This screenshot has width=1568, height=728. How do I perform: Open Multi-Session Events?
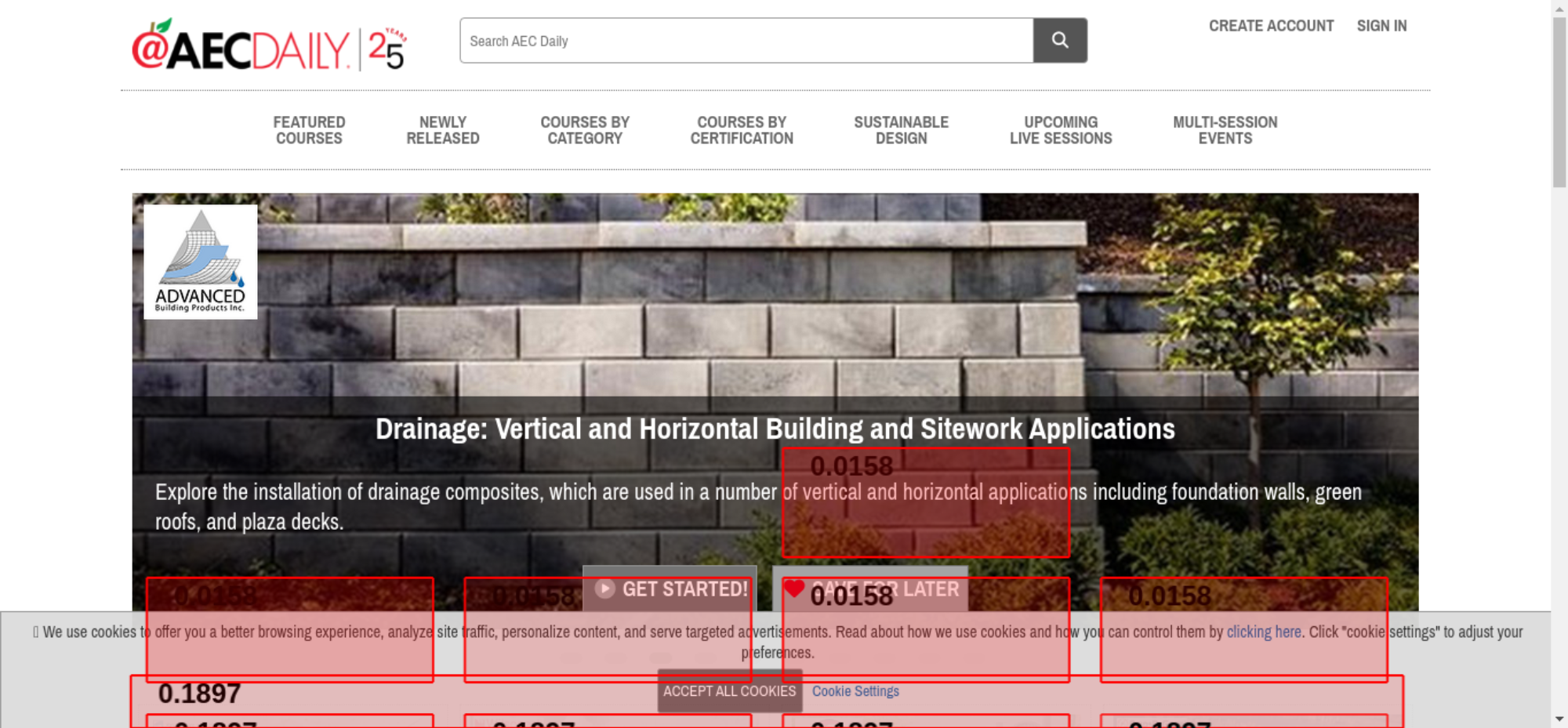(x=1225, y=130)
